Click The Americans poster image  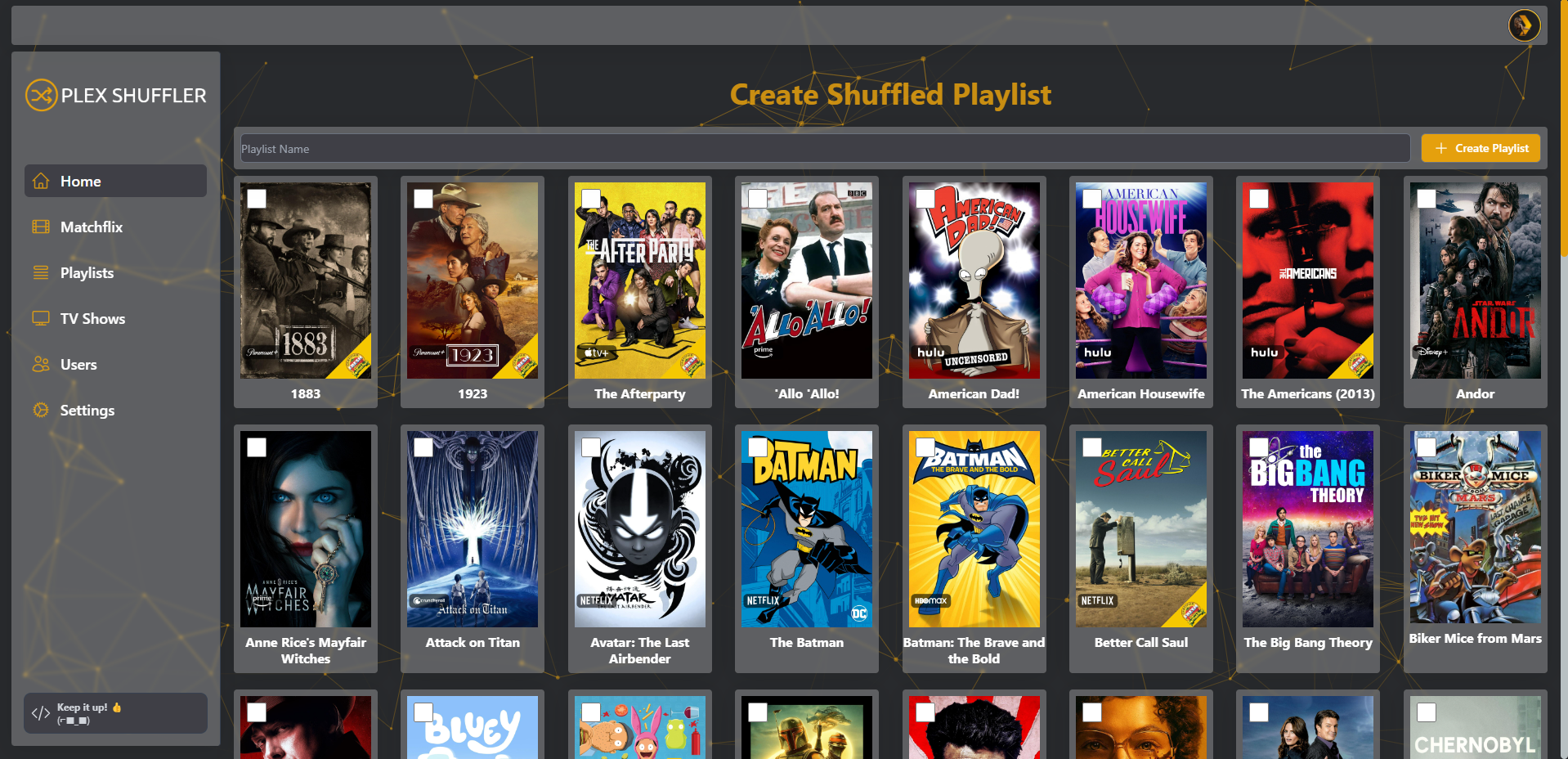(x=1308, y=281)
